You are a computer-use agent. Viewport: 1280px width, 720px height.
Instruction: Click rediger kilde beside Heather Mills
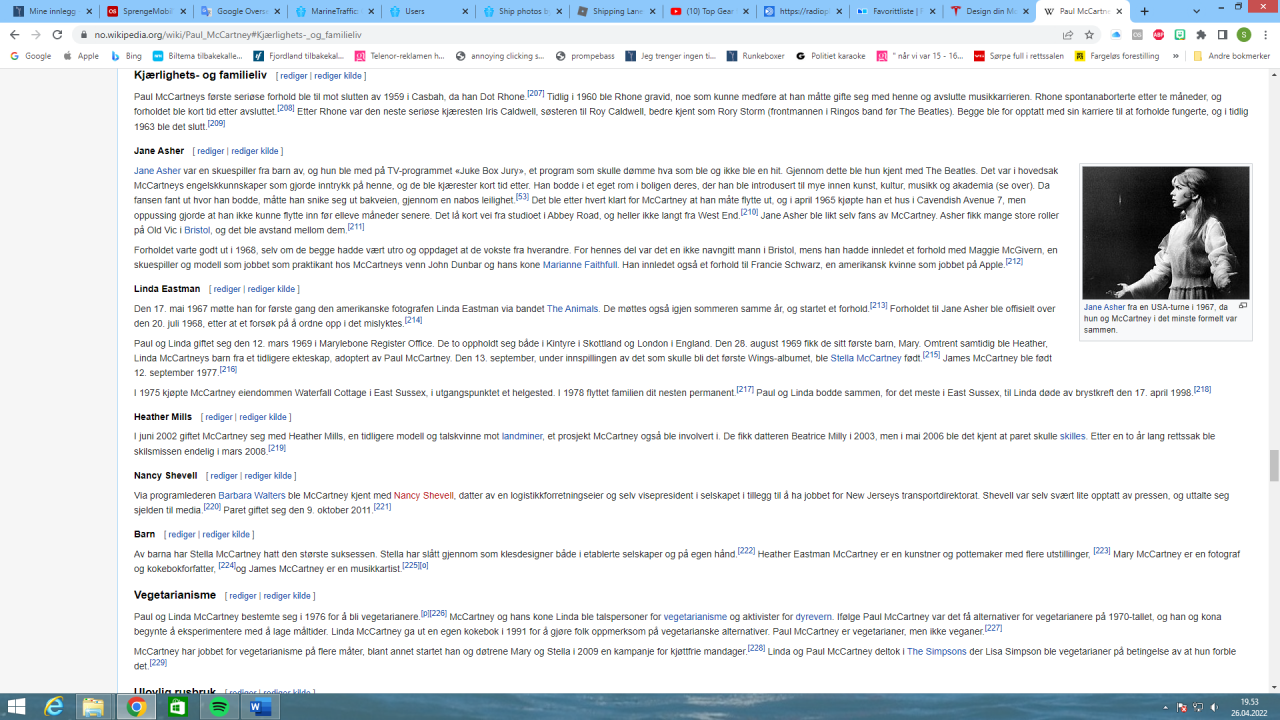point(263,417)
